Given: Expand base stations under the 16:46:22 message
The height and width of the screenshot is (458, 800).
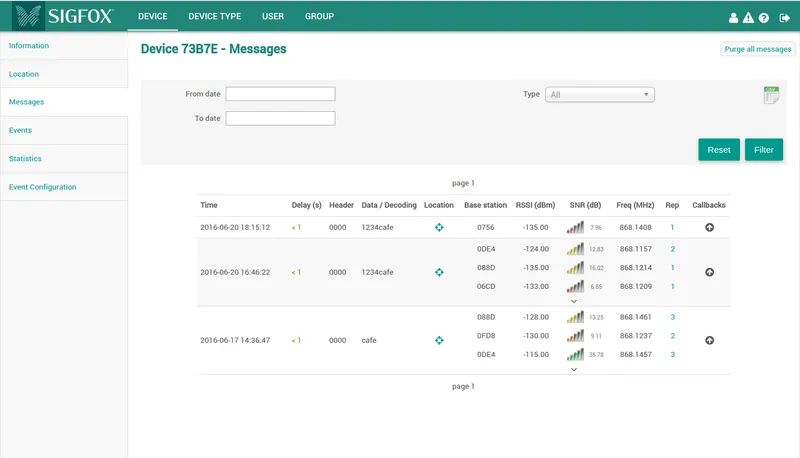Looking at the screenshot, I should click(573, 300).
